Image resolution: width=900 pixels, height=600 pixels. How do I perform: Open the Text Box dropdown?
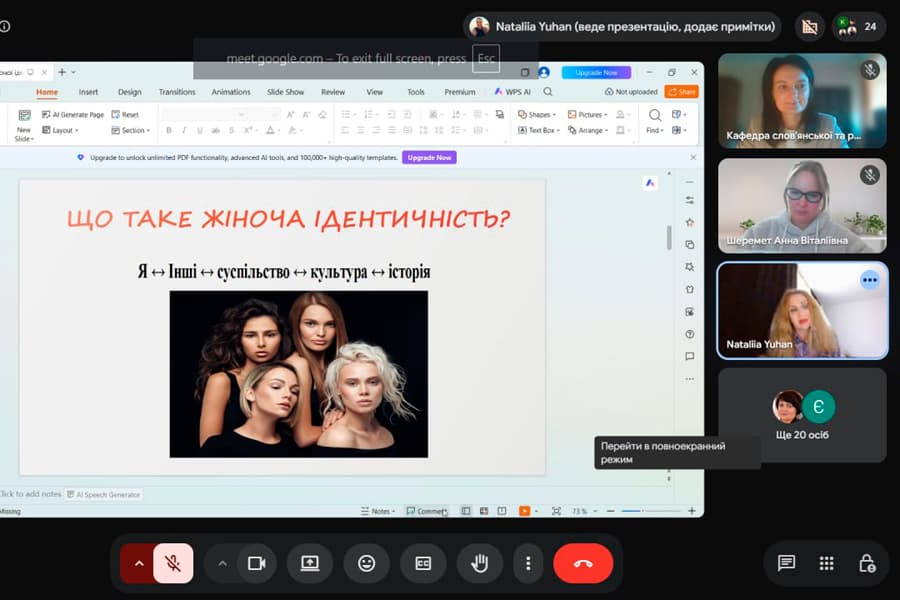[x=538, y=130]
